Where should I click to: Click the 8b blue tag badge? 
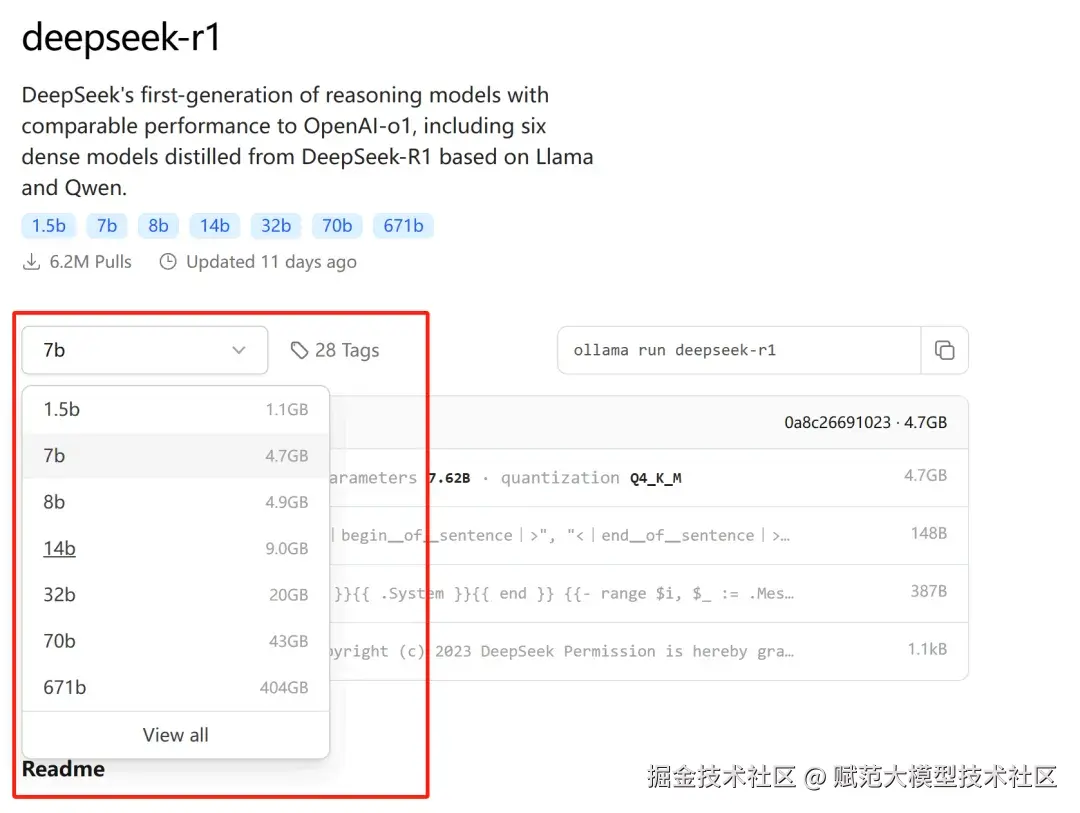pyautogui.click(x=158, y=226)
